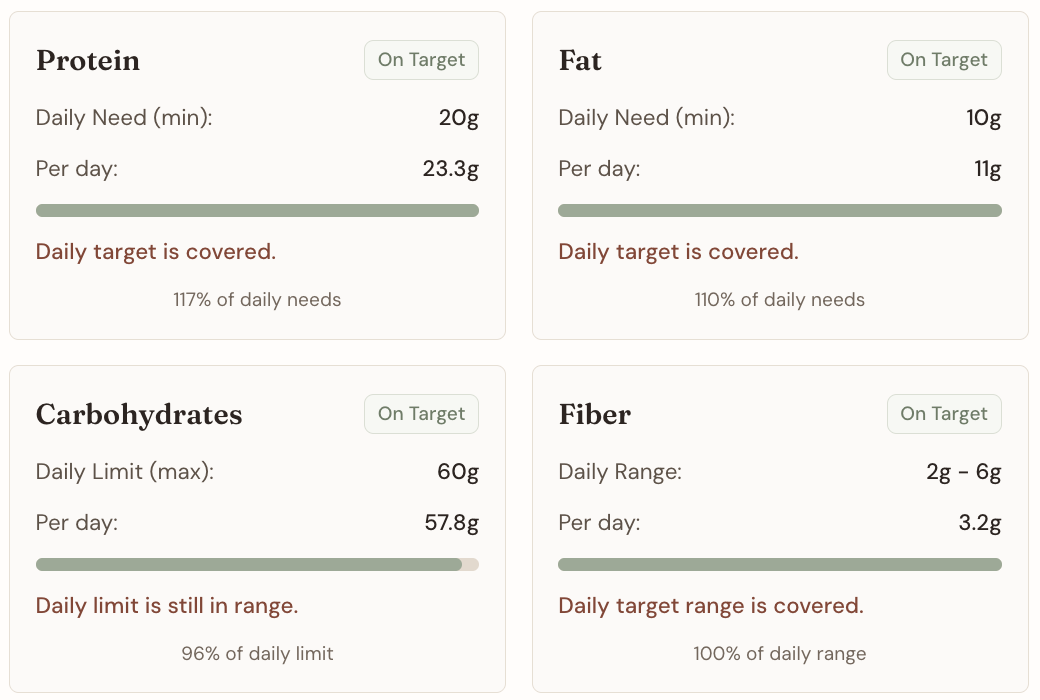The image size is (1040, 700).
Task: Click the 23.3g protein per day value
Action: click(452, 168)
